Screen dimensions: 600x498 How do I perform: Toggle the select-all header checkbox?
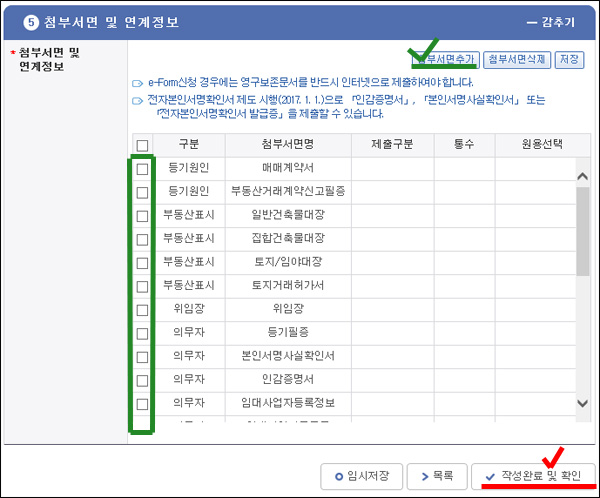coord(142,145)
